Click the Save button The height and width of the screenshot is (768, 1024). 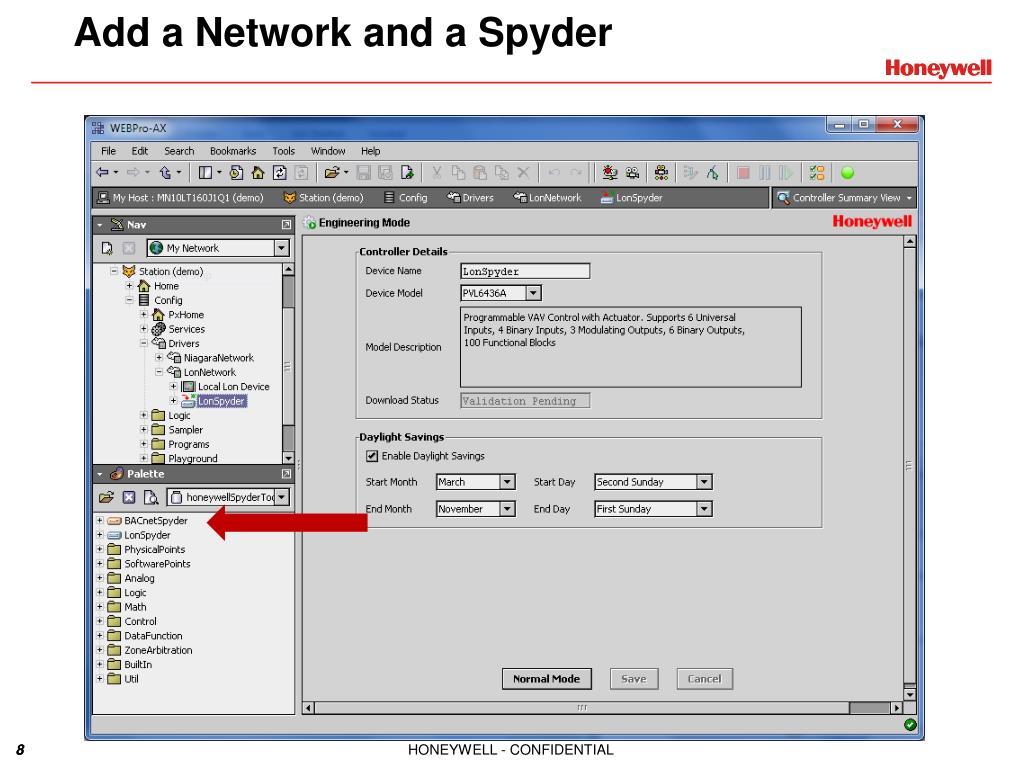click(x=633, y=679)
